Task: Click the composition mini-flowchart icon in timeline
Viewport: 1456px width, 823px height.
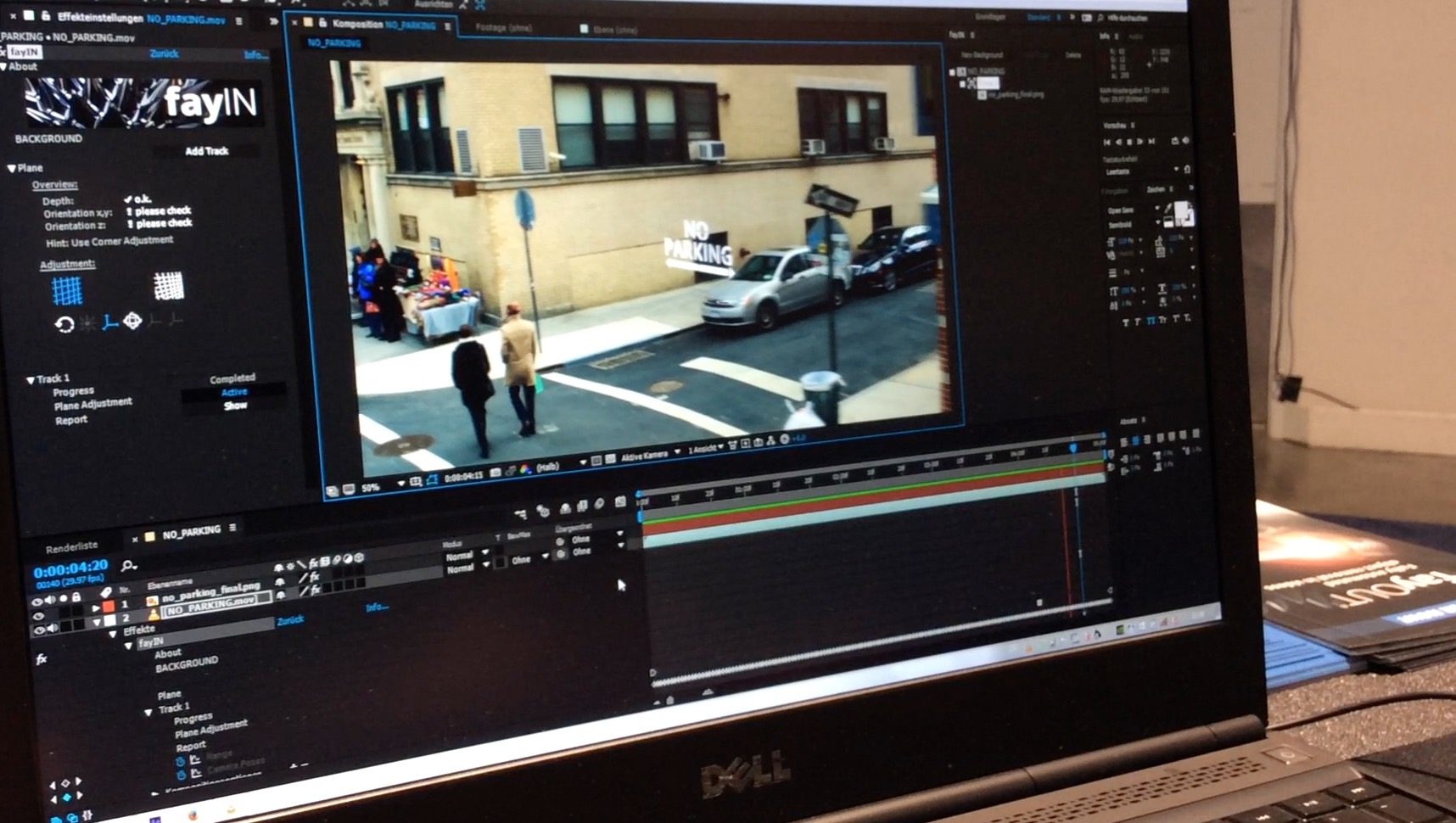Action: pos(520,513)
